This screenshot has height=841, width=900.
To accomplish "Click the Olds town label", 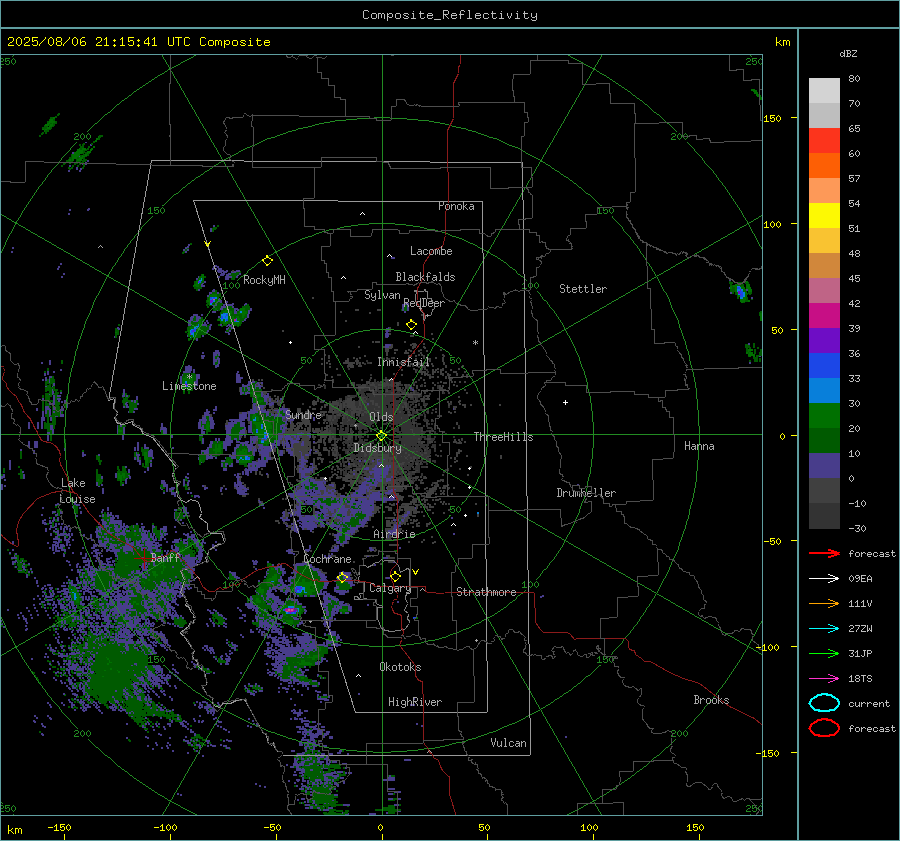I will click(x=381, y=417).
